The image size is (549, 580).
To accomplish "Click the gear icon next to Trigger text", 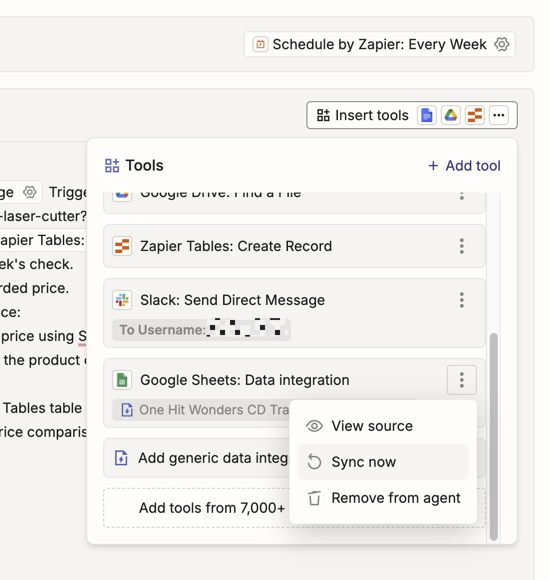I will [30, 192].
